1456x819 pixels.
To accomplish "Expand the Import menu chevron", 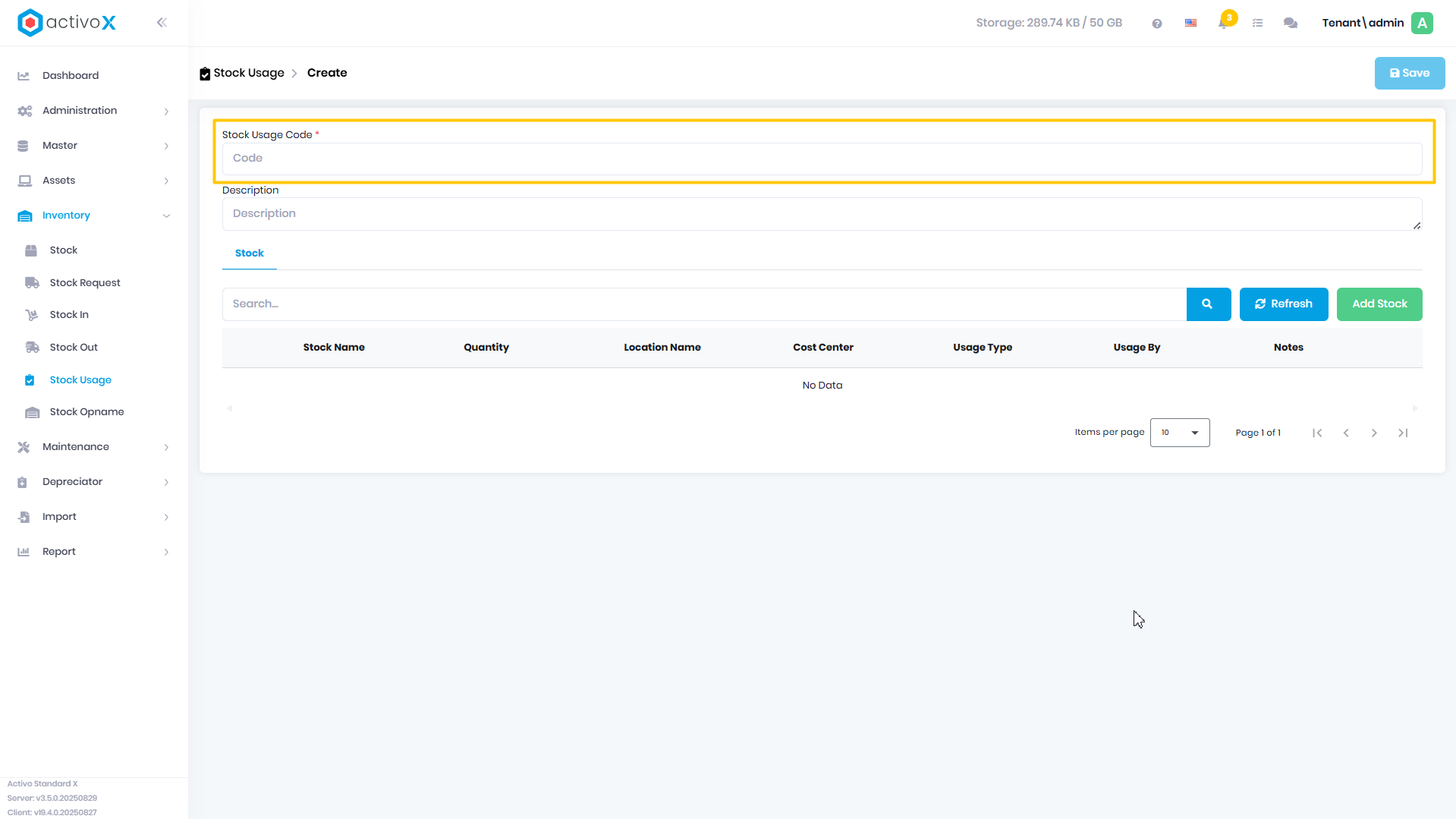I will point(166,518).
